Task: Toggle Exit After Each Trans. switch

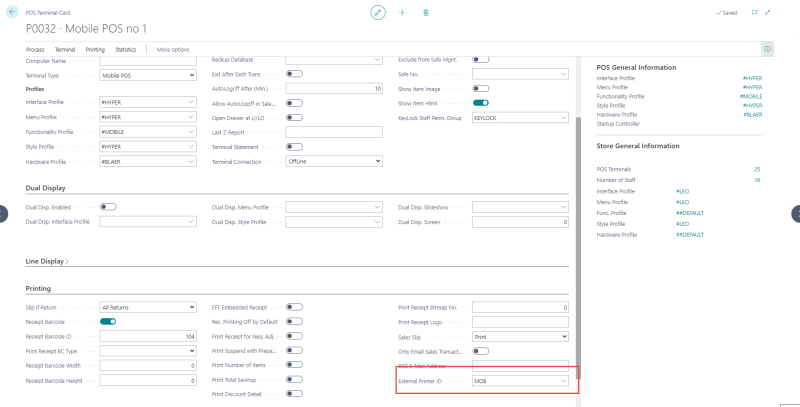Action: pos(294,74)
